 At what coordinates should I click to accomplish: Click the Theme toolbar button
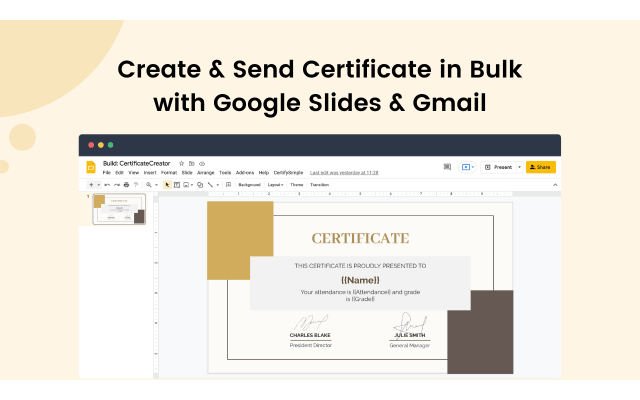[297, 185]
